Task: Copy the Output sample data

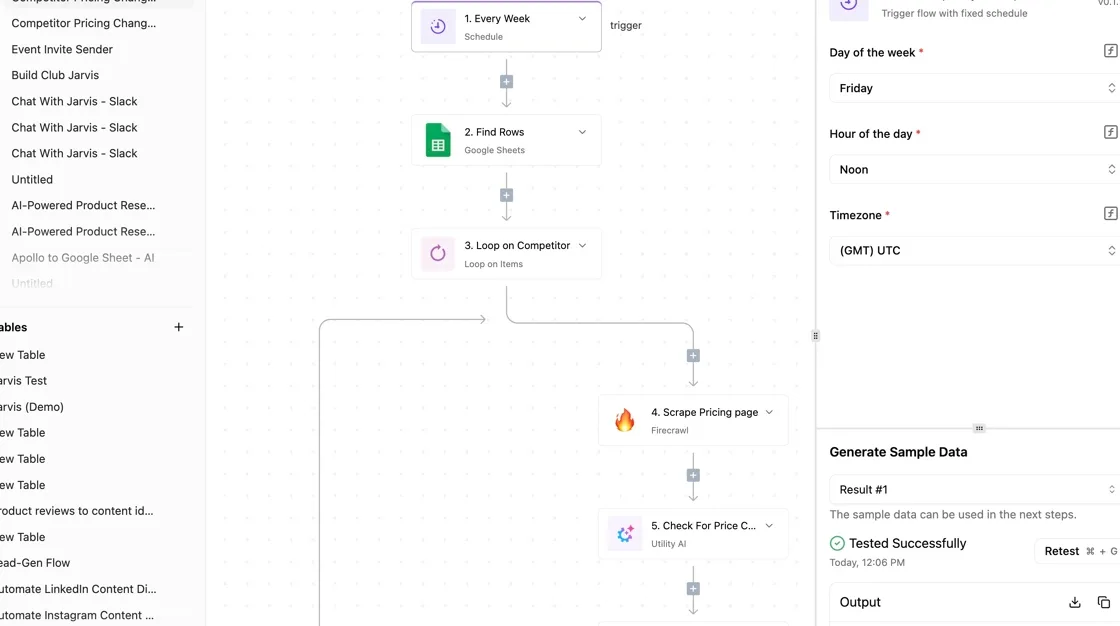Action: (x=1104, y=602)
